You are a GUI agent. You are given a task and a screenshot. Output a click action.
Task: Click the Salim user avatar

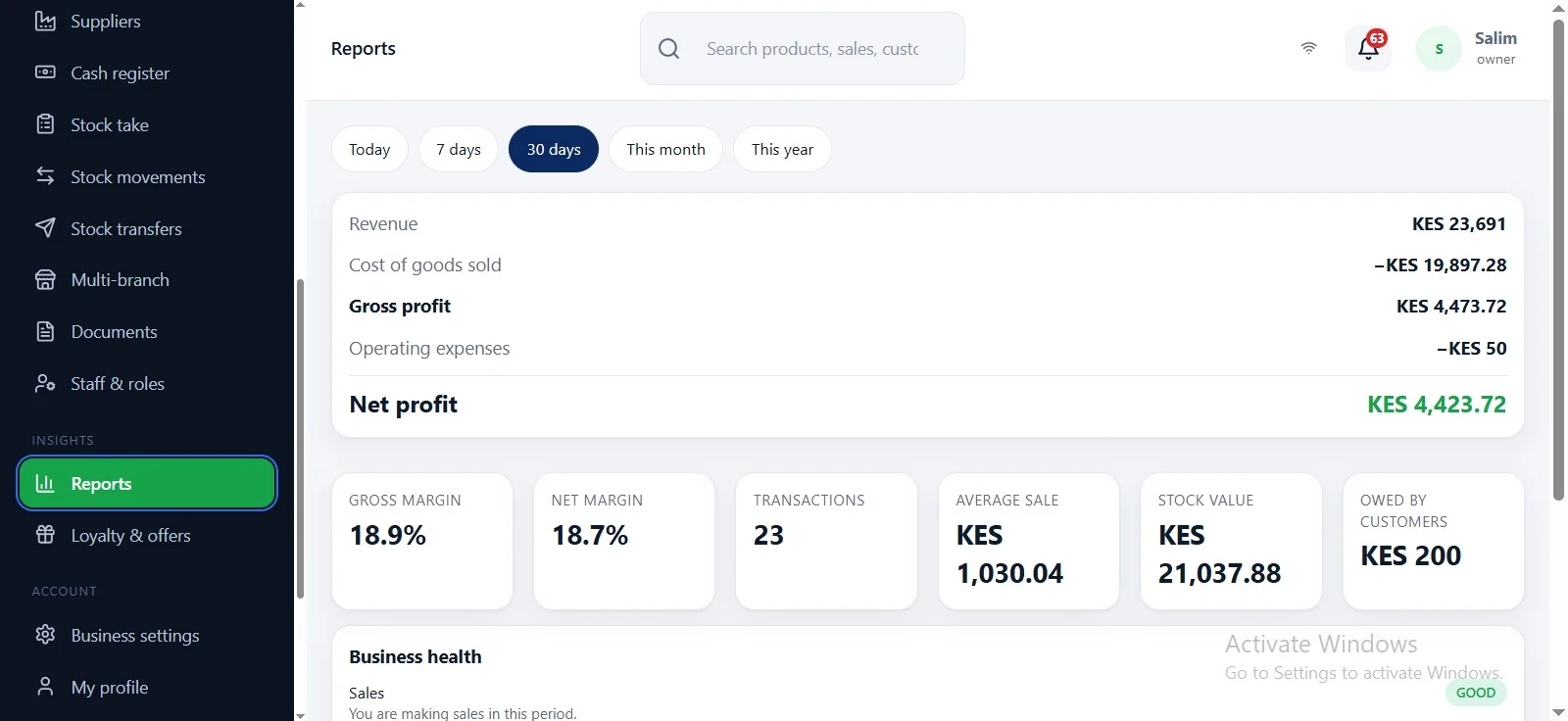click(1439, 48)
